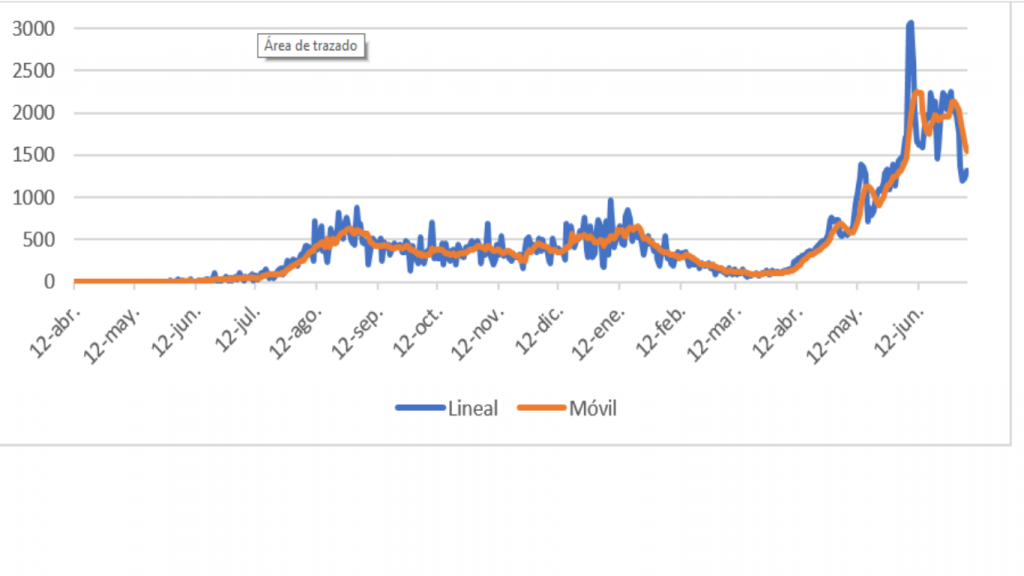Select the "Lineal" legend entry text
Image resolution: width=1024 pixels, height=576 pixels.
(x=474, y=408)
